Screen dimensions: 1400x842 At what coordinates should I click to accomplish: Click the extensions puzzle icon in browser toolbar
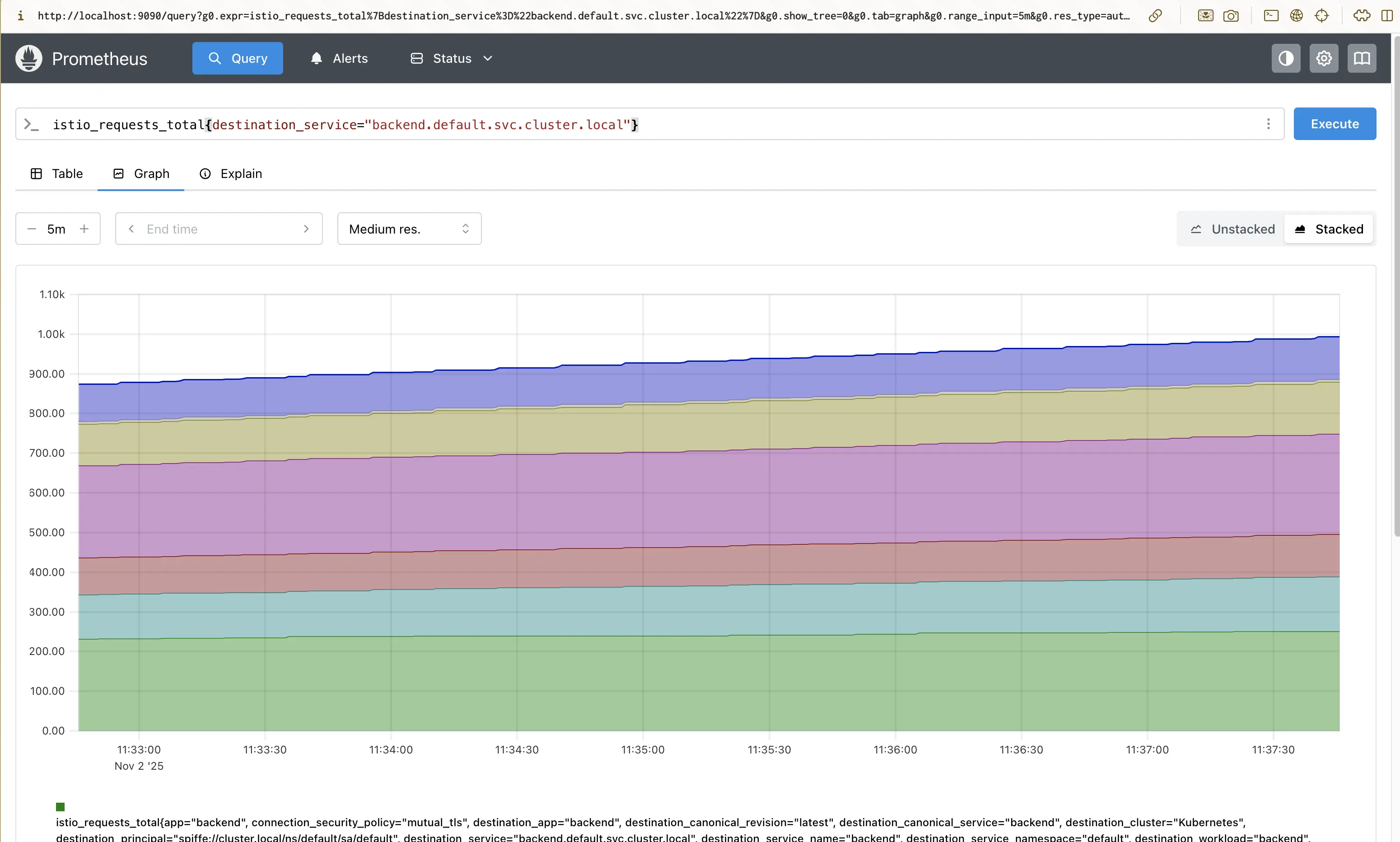[1362, 16]
